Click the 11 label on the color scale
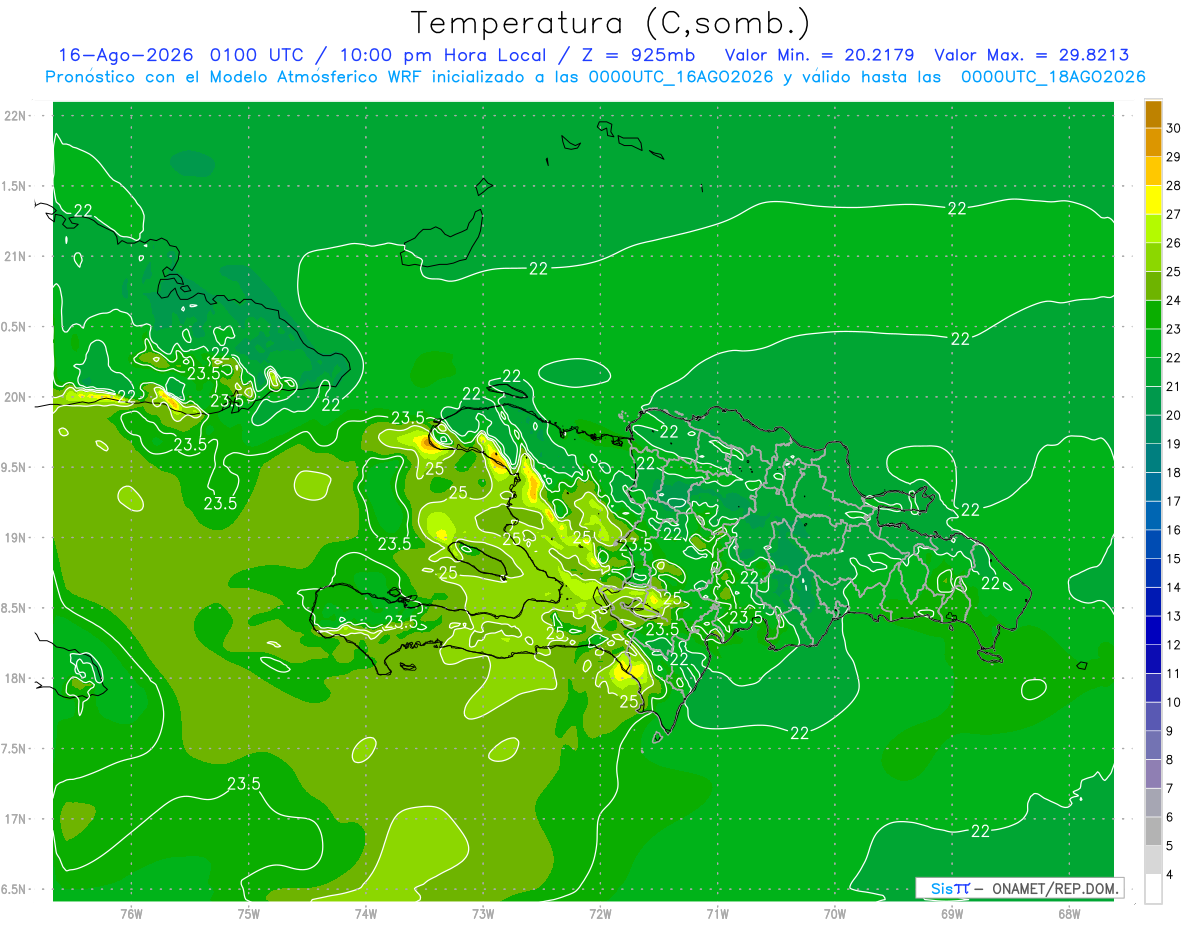 point(1174,674)
